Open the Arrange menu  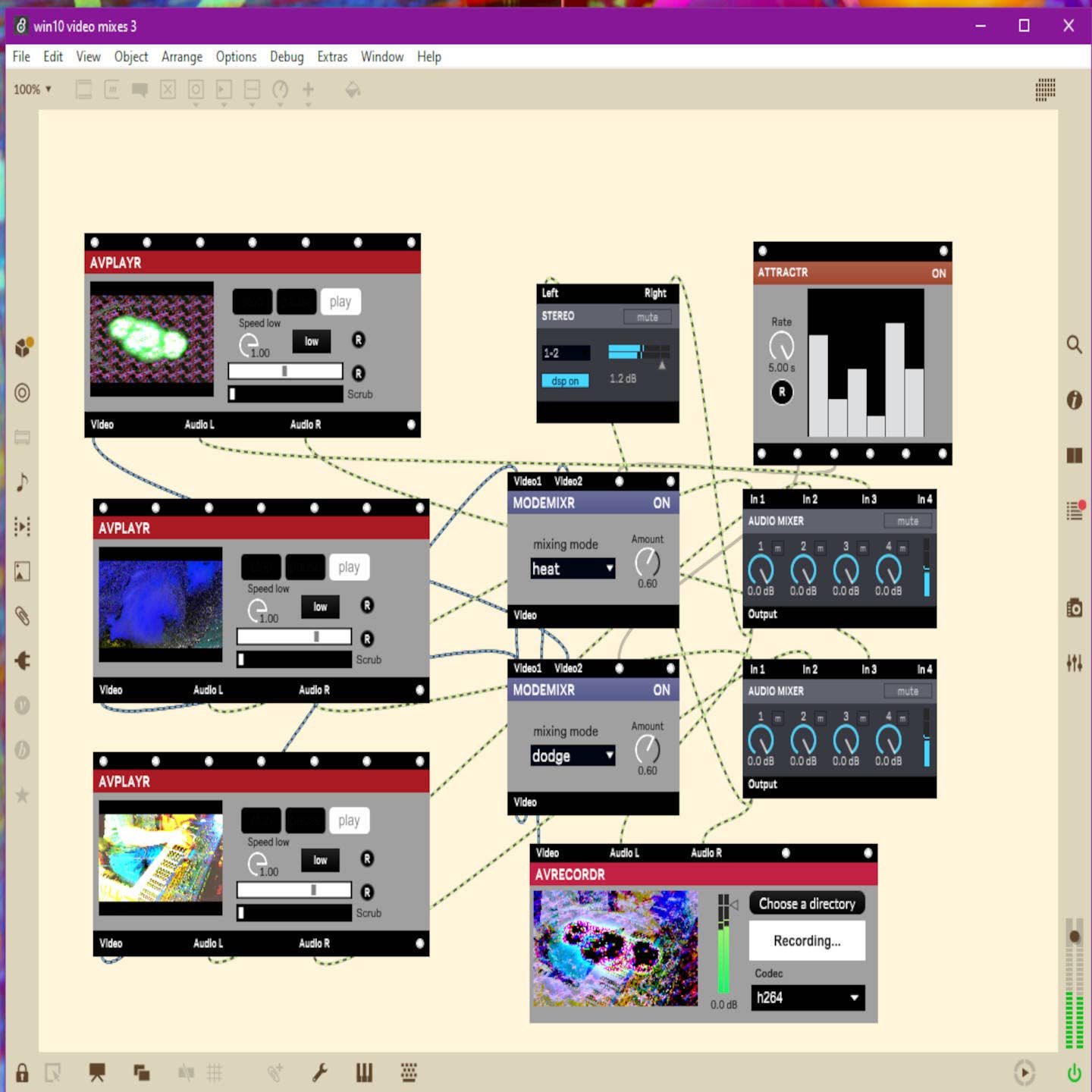[181, 57]
